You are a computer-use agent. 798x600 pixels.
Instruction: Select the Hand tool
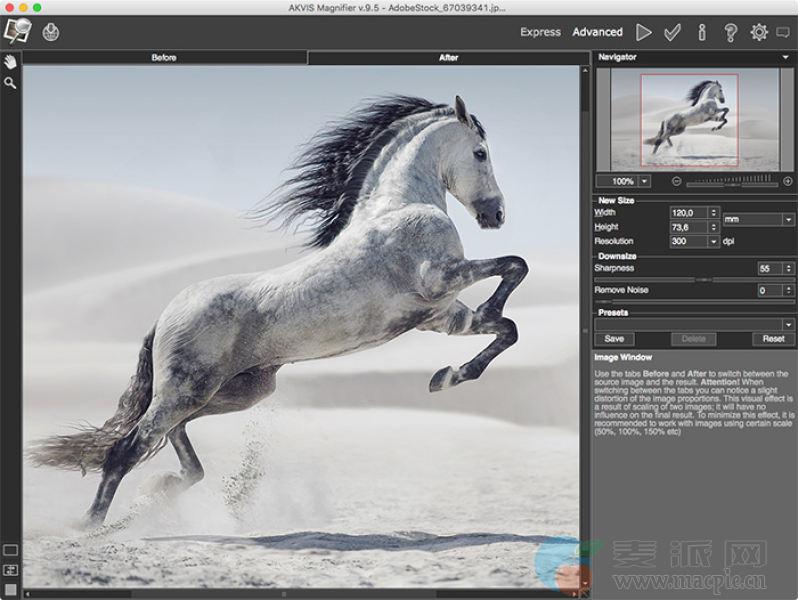click(x=10, y=62)
